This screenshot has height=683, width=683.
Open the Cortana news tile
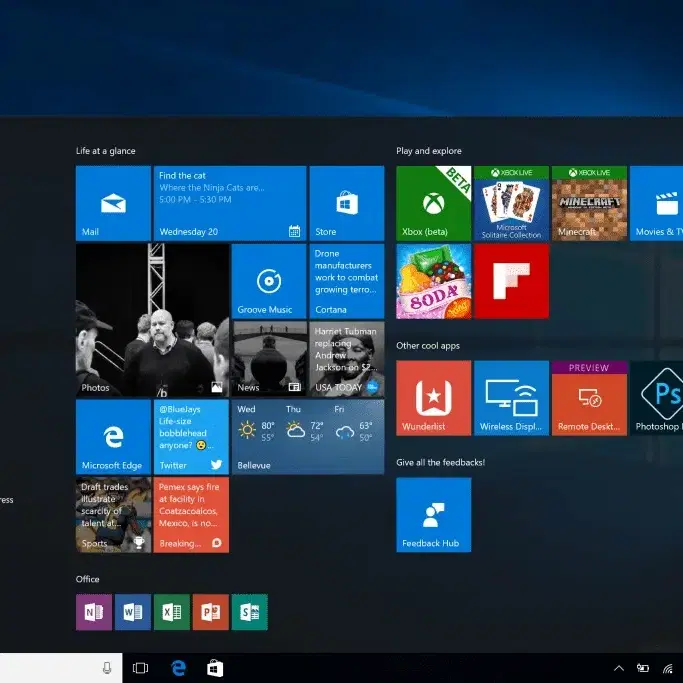[347, 281]
